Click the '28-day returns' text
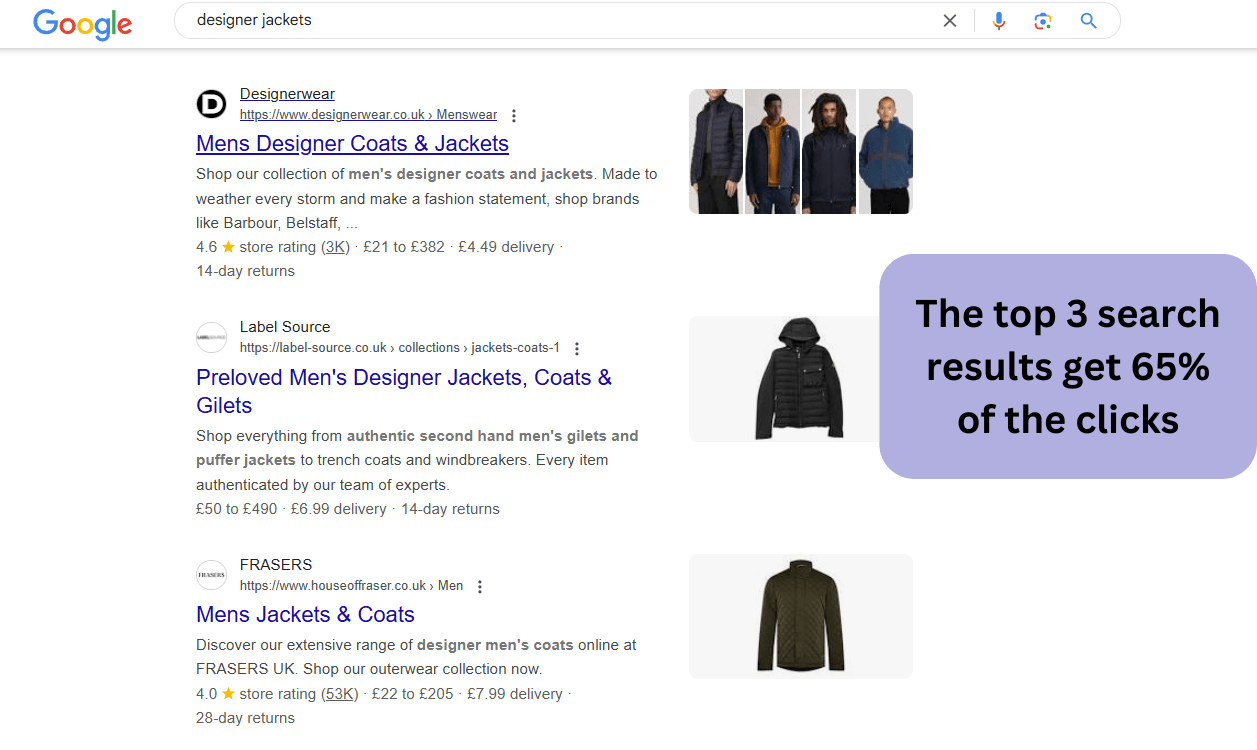The height and width of the screenshot is (750, 1257). (246, 718)
